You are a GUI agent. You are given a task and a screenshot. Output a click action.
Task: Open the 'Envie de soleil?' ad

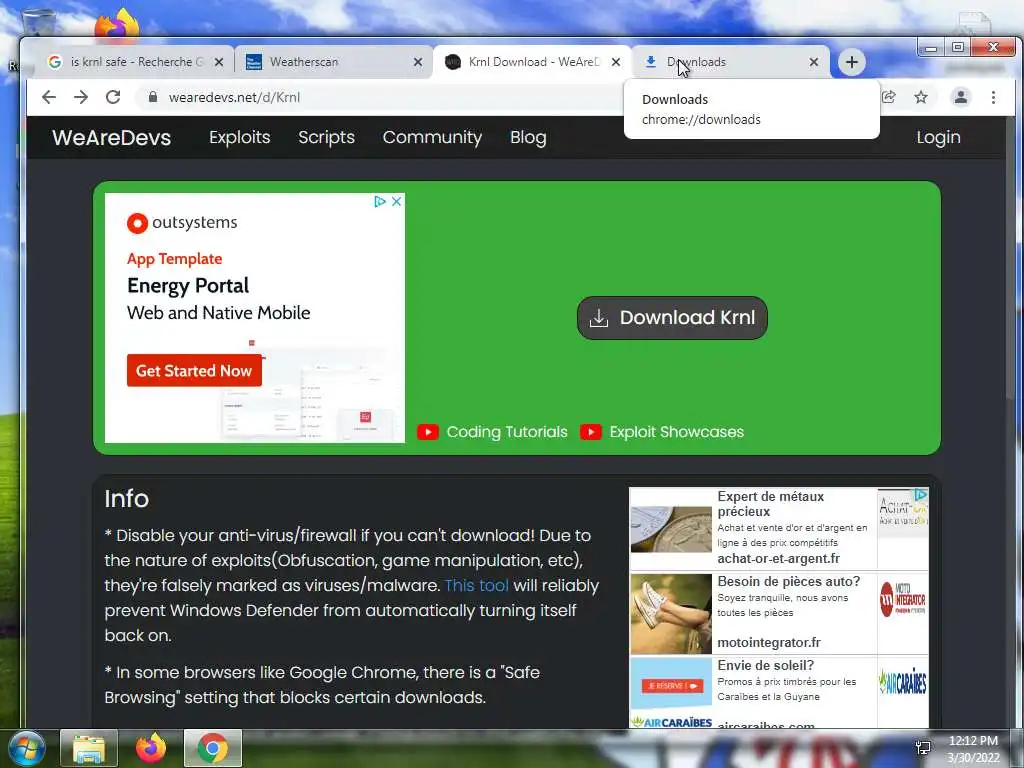[765, 665]
